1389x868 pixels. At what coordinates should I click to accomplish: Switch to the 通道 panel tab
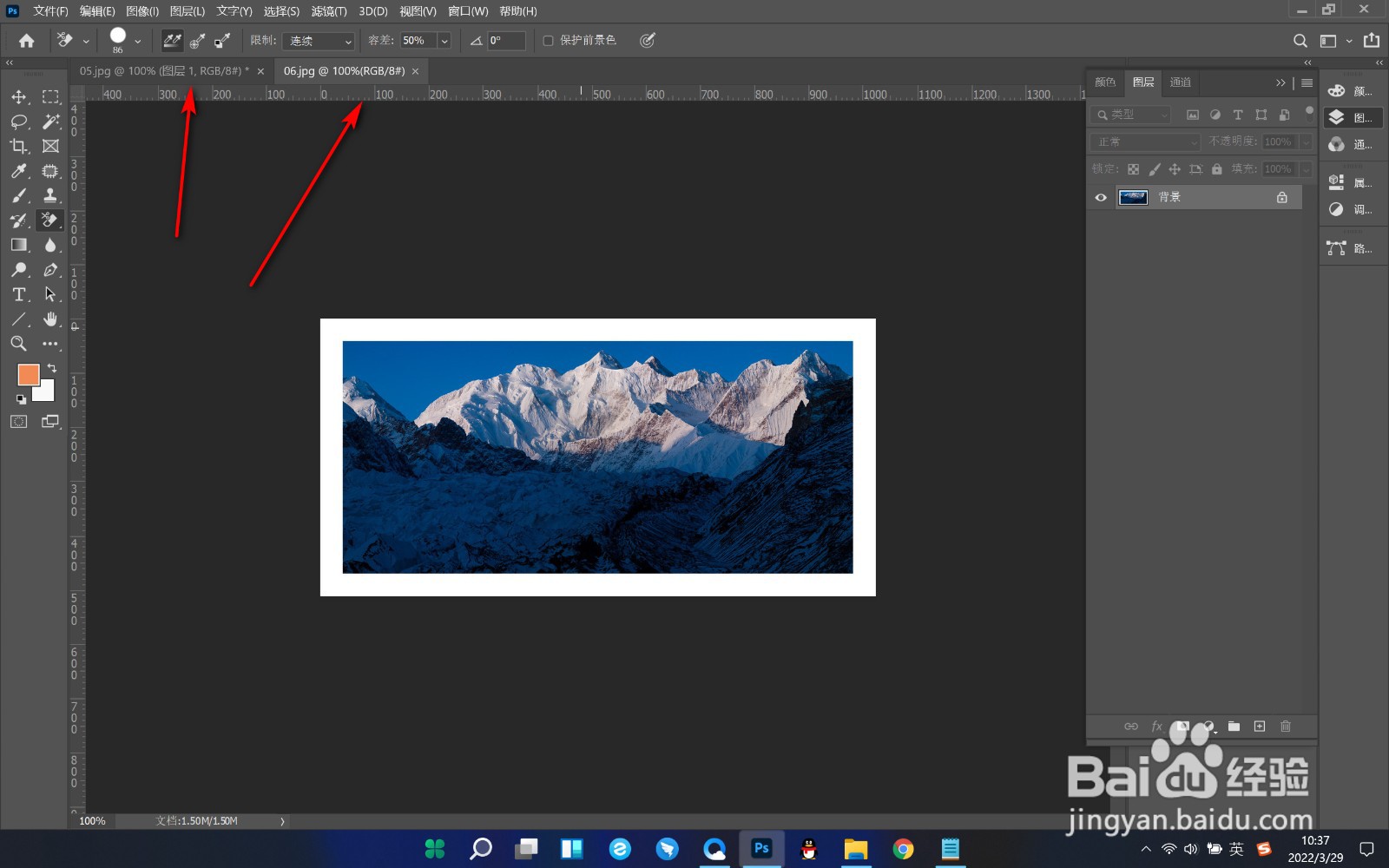[1181, 82]
